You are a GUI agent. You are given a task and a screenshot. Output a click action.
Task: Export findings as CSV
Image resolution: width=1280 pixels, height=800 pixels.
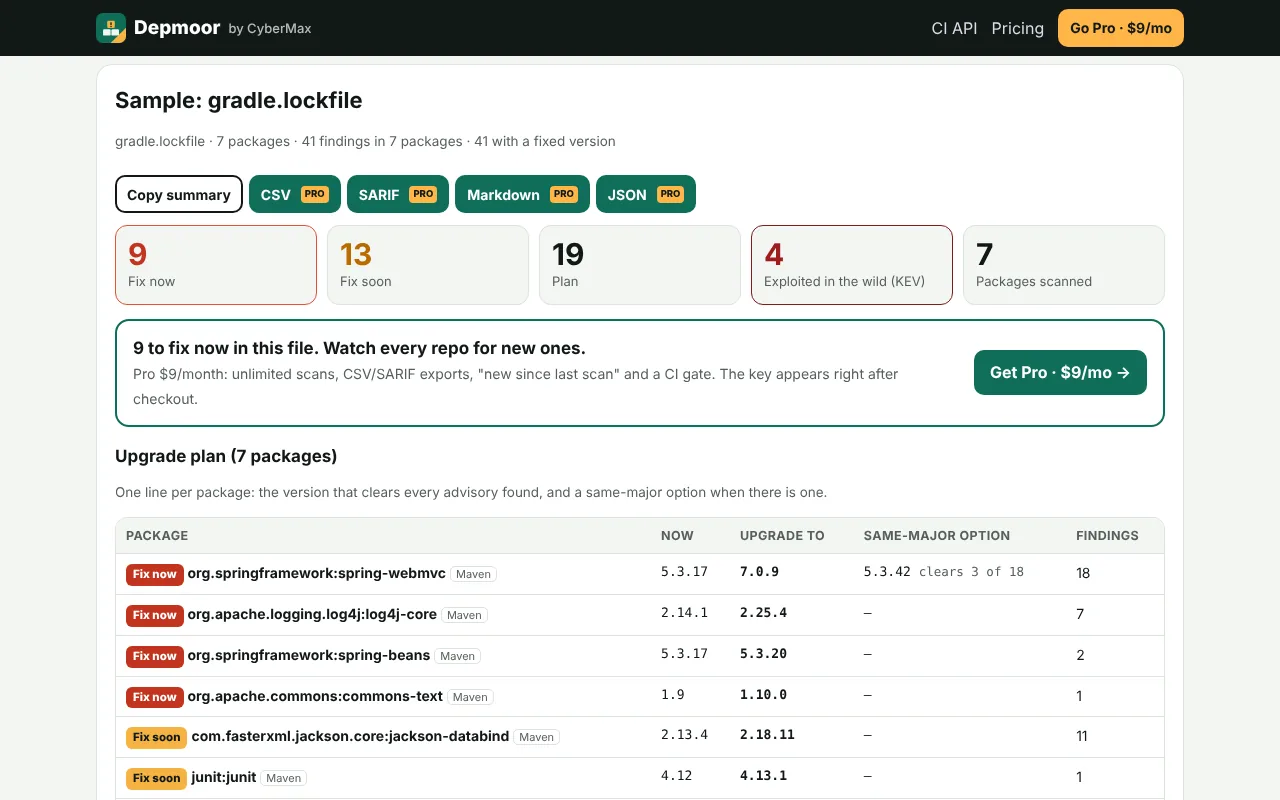[x=295, y=194]
